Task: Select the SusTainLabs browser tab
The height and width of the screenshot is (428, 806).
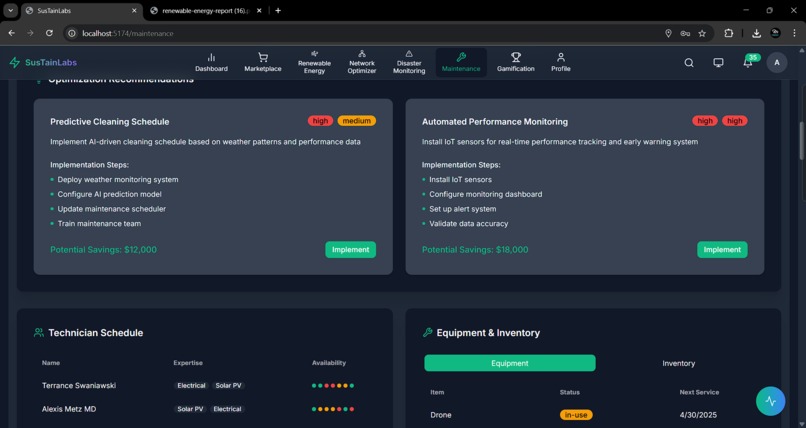Action: tap(82, 10)
